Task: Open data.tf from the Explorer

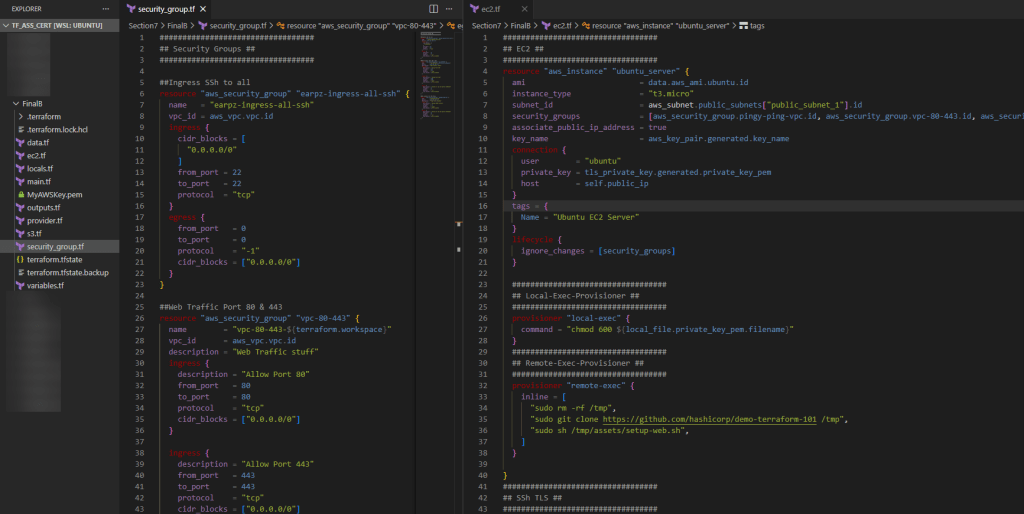Action: 36,143
